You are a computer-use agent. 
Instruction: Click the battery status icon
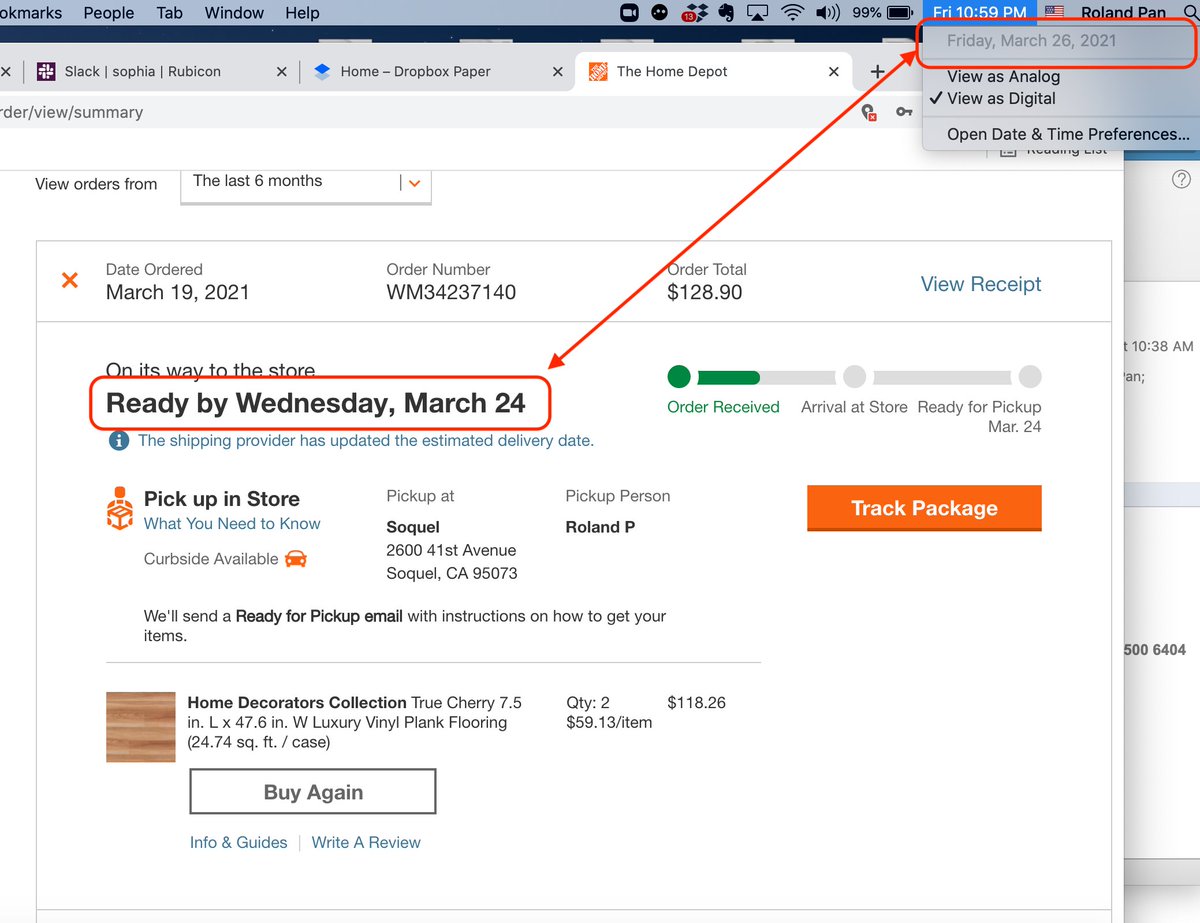click(900, 13)
